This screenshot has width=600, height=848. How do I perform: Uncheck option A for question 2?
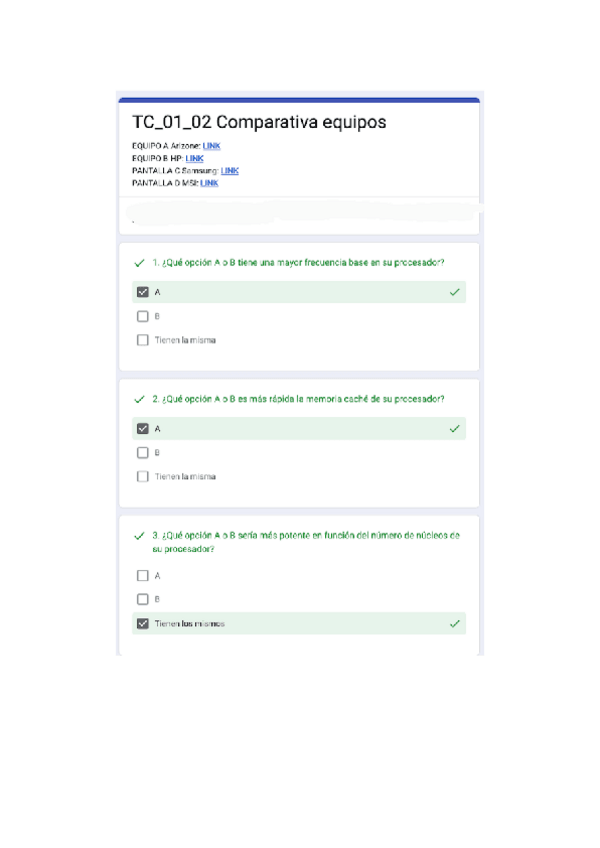(x=142, y=428)
